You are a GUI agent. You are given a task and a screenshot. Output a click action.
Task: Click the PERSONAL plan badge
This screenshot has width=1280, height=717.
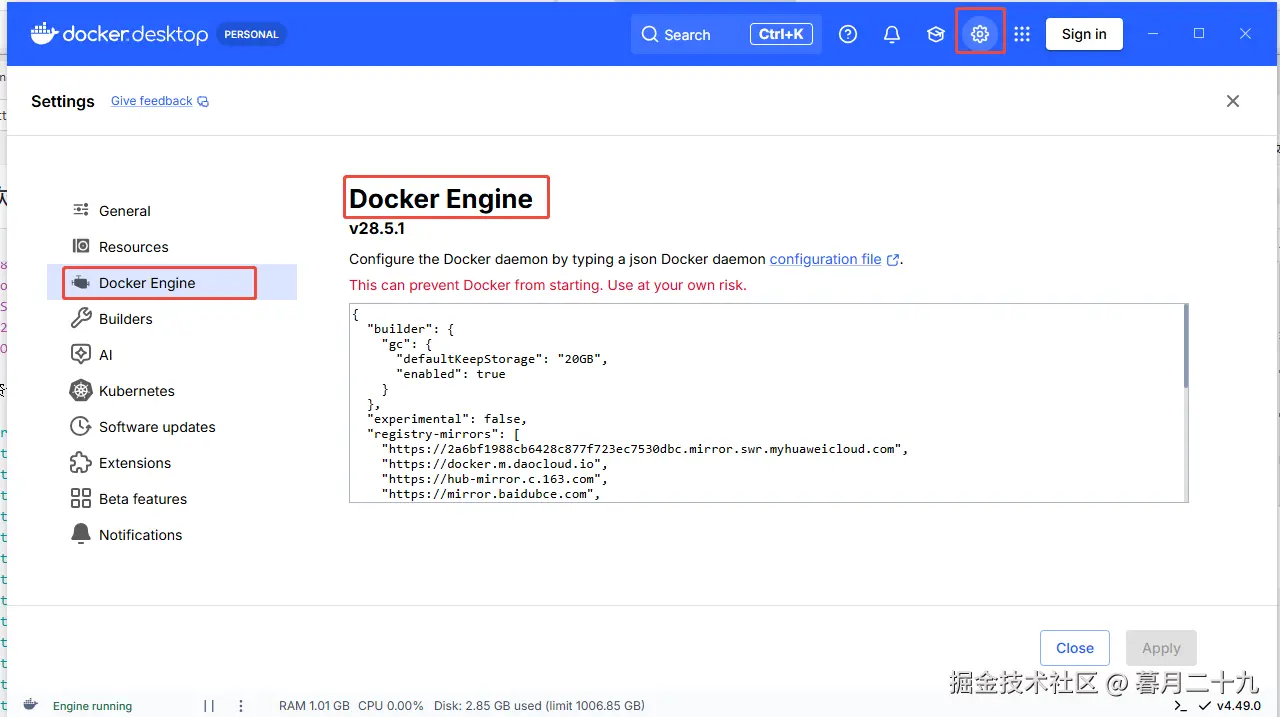(251, 34)
